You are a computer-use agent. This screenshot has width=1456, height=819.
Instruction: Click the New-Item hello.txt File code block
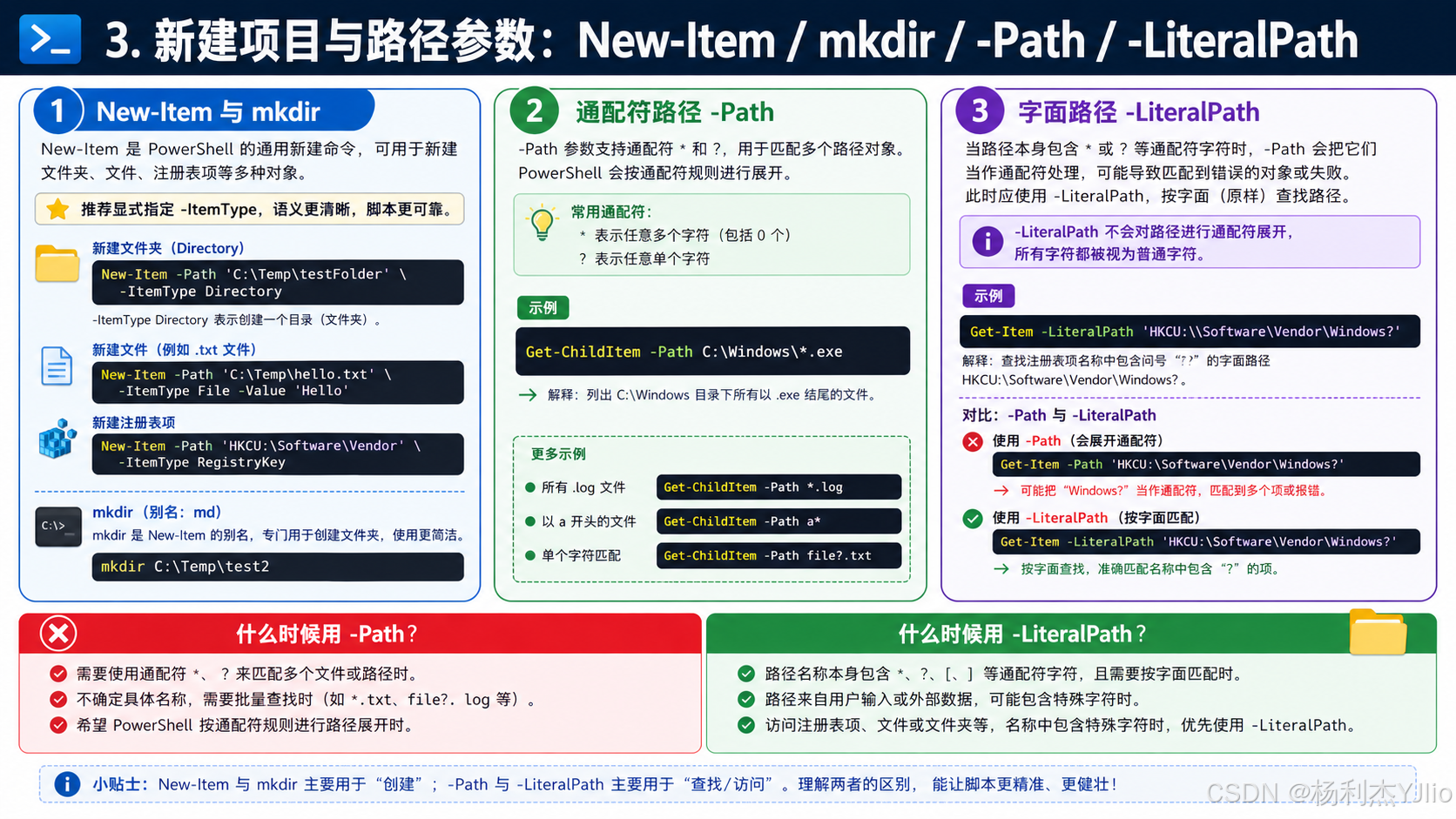[278, 383]
